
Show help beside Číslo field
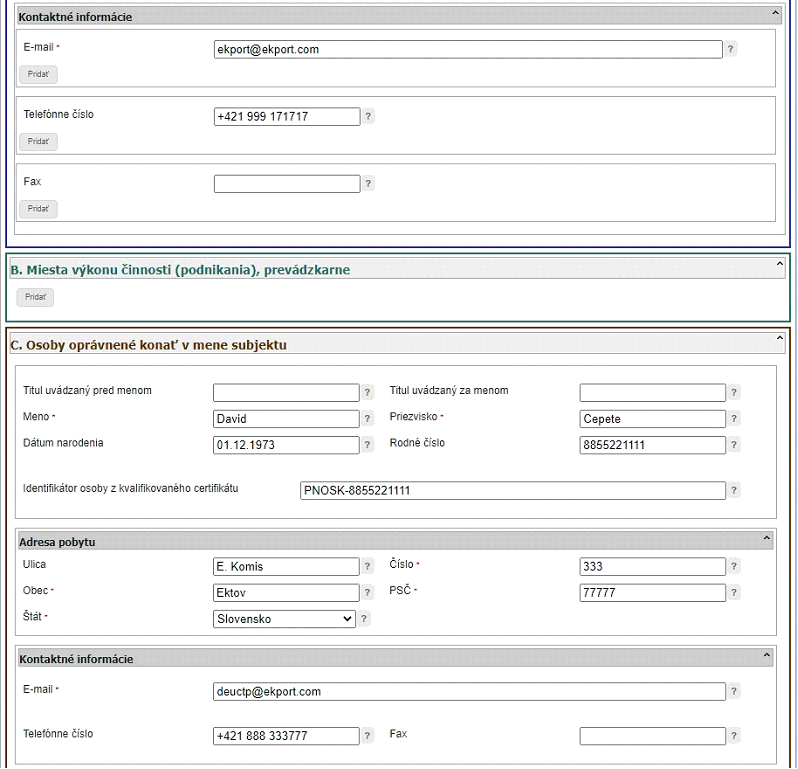[733, 566]
